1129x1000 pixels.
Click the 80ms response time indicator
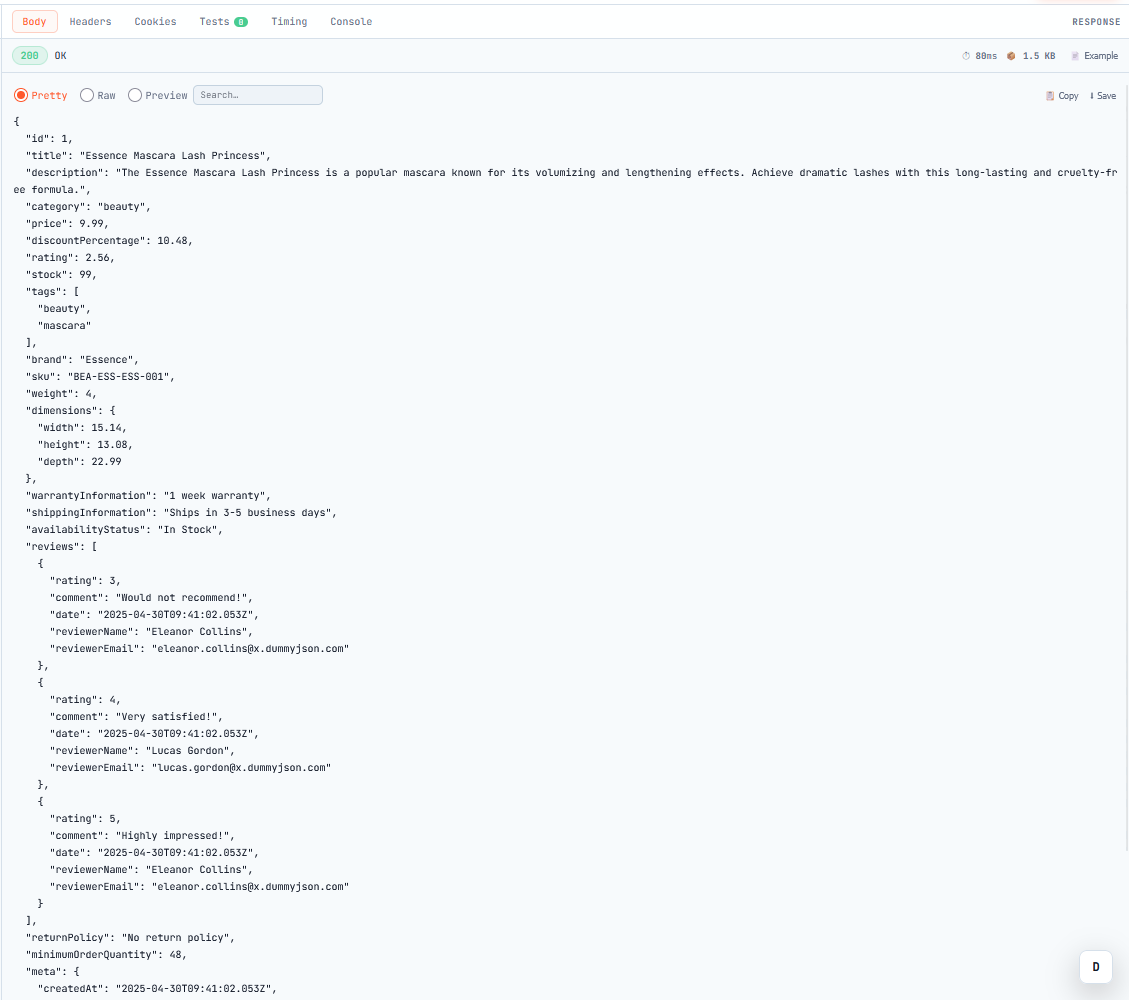click(x=980, y=55)
